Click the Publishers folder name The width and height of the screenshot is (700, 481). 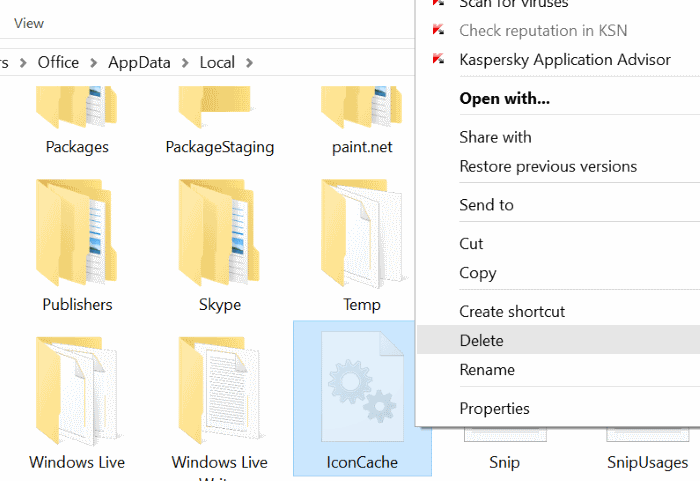[x=77, y=305]
